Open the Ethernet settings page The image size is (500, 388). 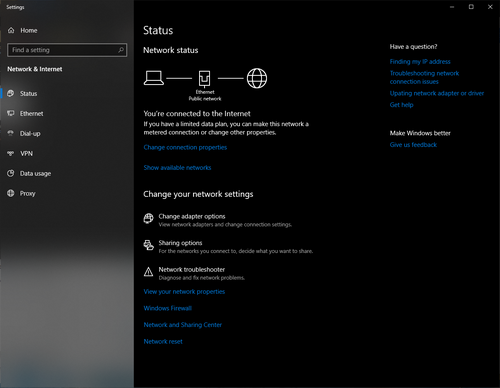point(67,113)
